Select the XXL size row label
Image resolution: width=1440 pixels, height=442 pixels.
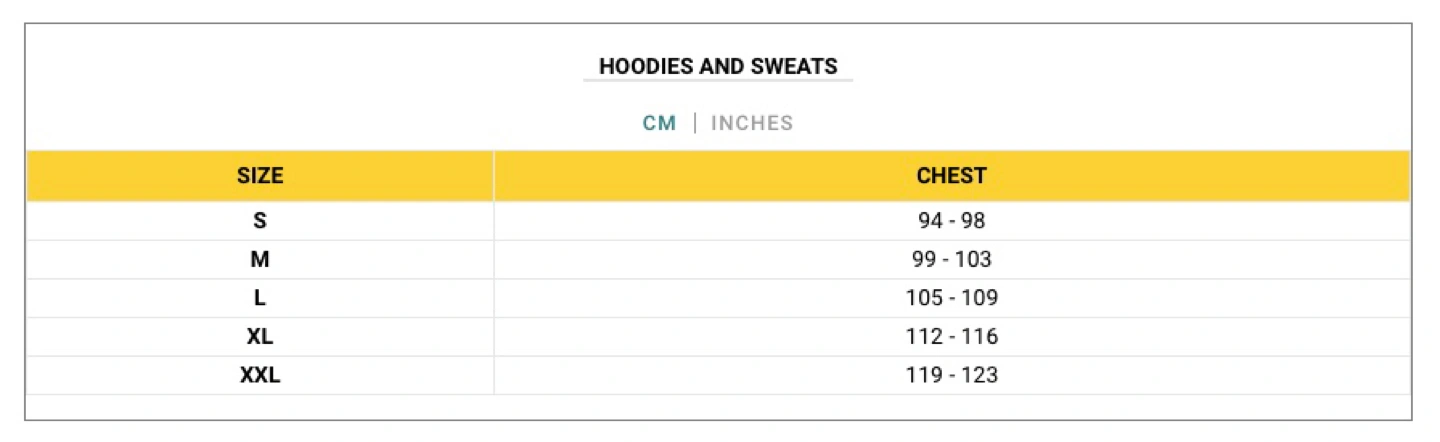pyautogui.click(x=260, y=376)
